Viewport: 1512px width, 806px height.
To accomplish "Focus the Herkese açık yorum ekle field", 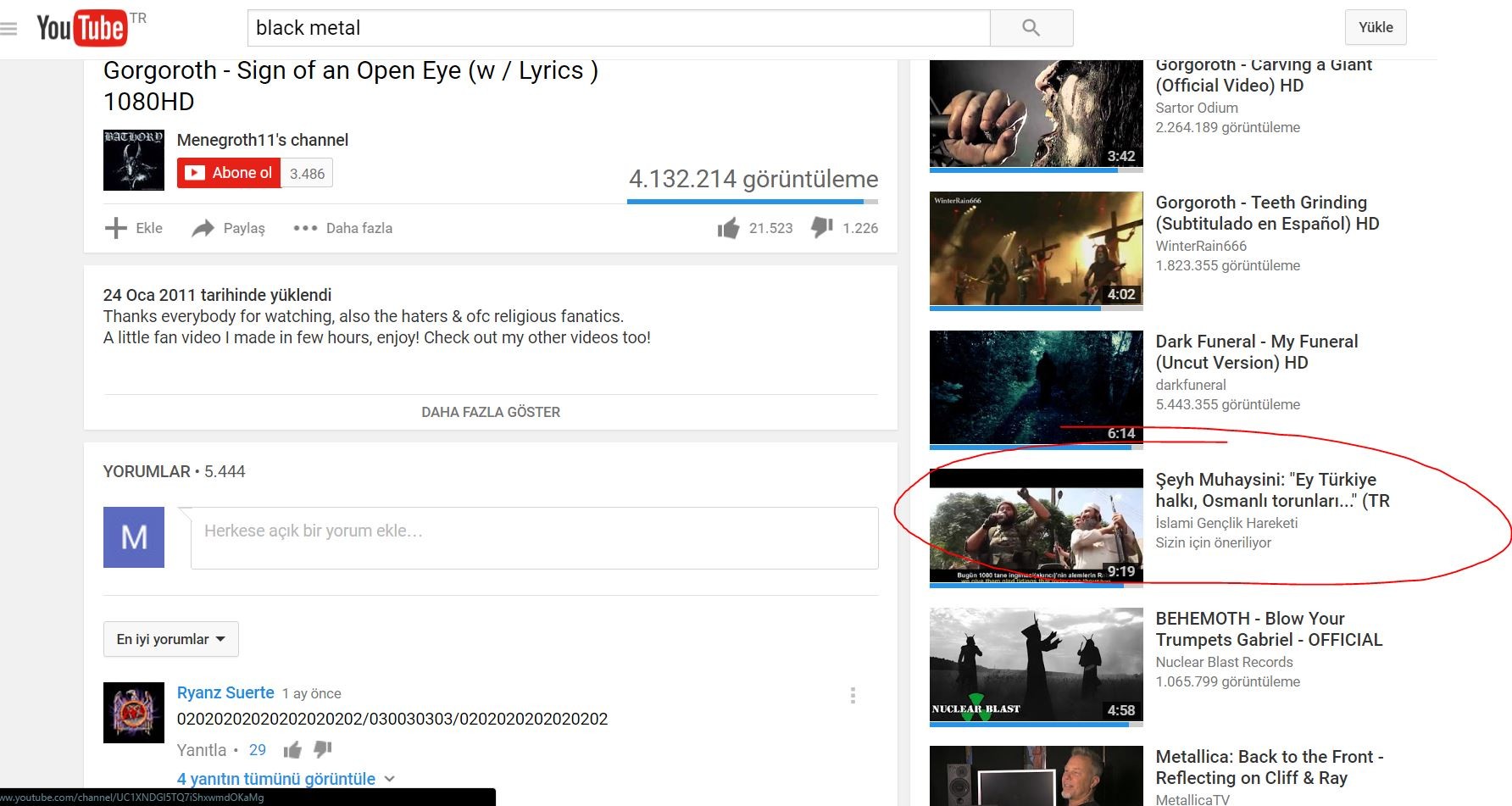I will click(535, 538).
